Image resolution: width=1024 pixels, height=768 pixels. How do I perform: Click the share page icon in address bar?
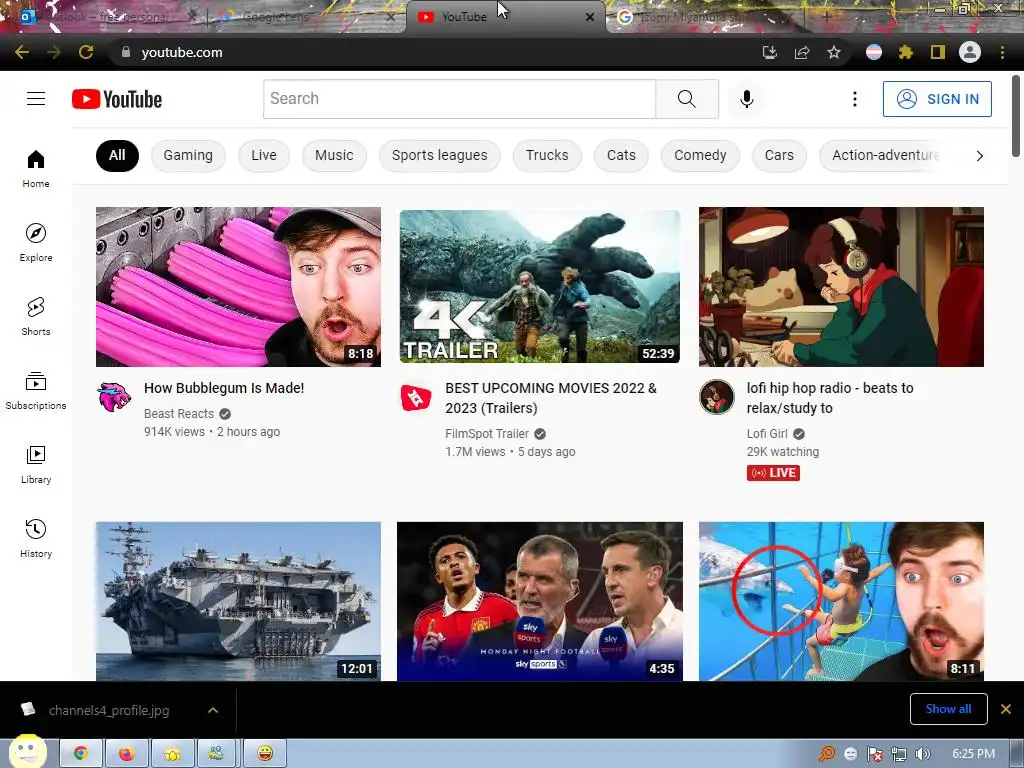pos(802,52)
